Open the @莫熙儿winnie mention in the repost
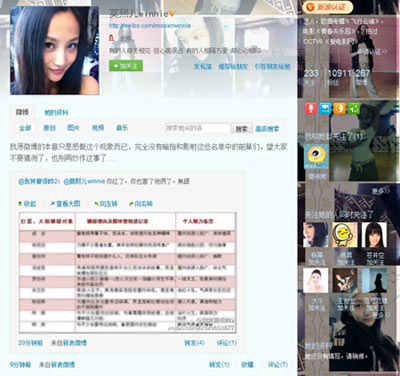Image resolution: width=400 pixels, height=376 pixels. [84, 181]
